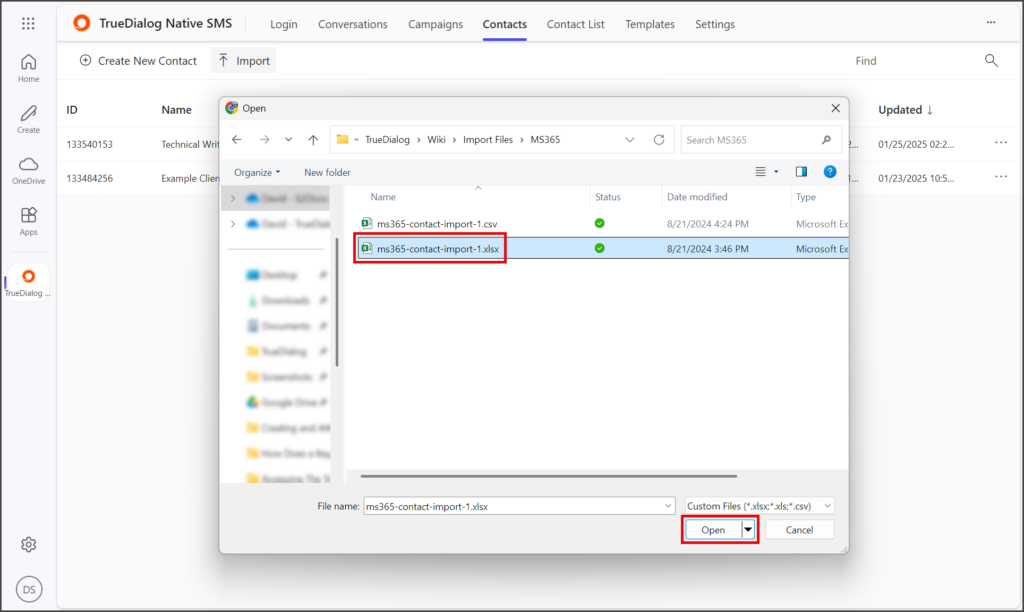Open the Custom Files type filter
The image size is (1024, 612).
pyautogui.click(x=760, y=506)
